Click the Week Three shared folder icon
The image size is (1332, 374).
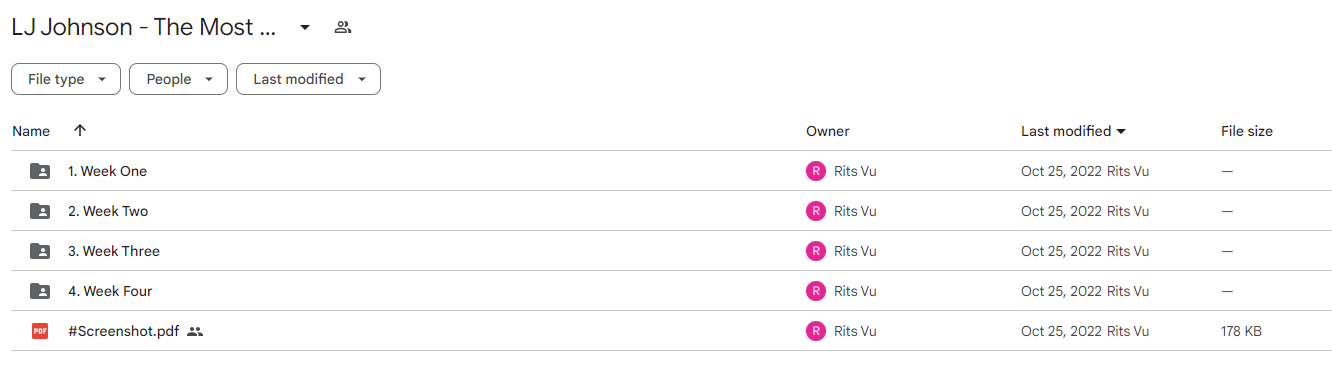click(40, 251)
